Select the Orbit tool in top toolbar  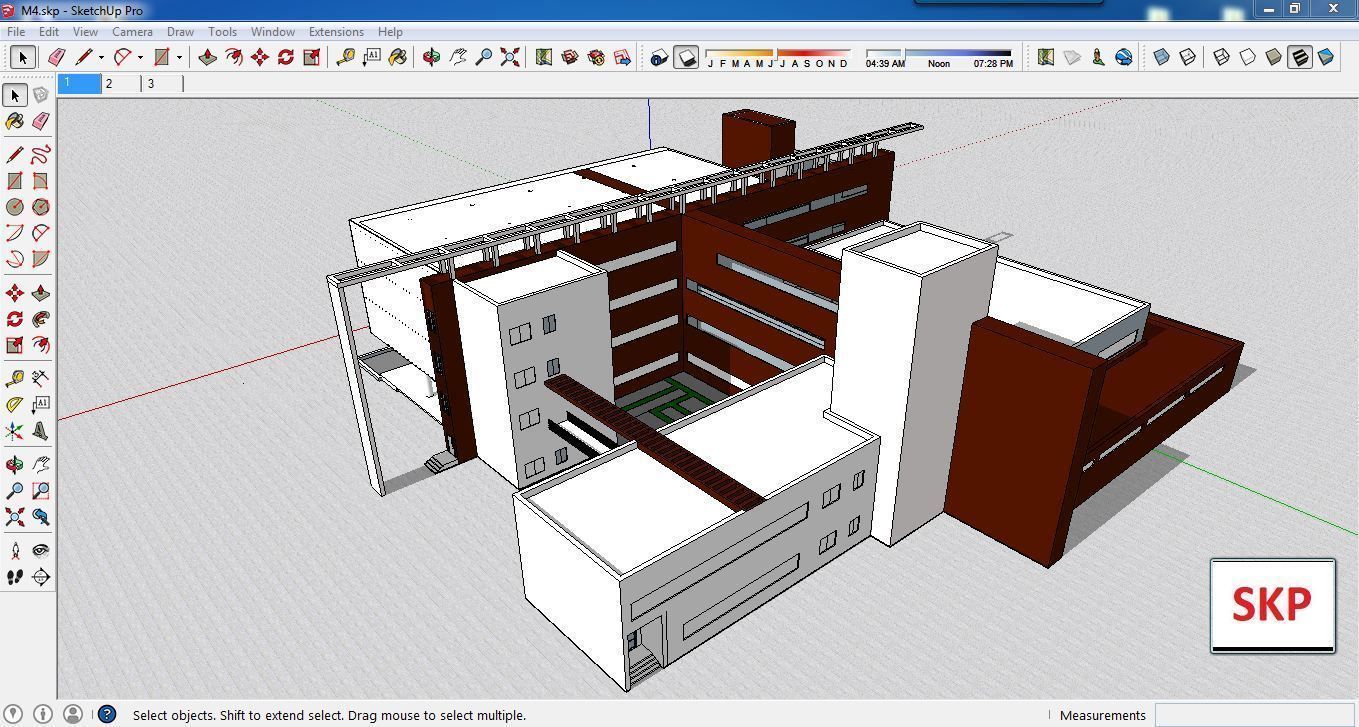pos(432,57)
